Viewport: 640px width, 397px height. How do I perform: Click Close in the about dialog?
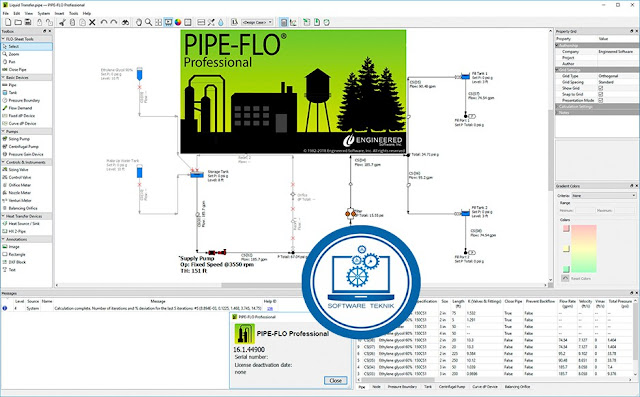(x=336, y=380)
